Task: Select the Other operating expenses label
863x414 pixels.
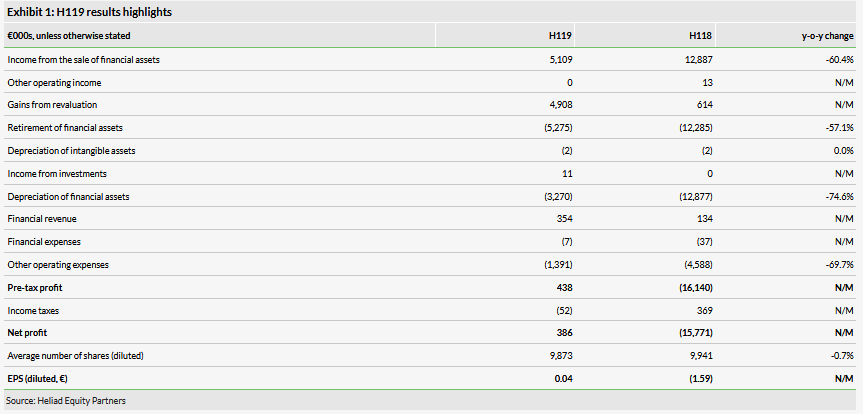Action: pos(57,265)
